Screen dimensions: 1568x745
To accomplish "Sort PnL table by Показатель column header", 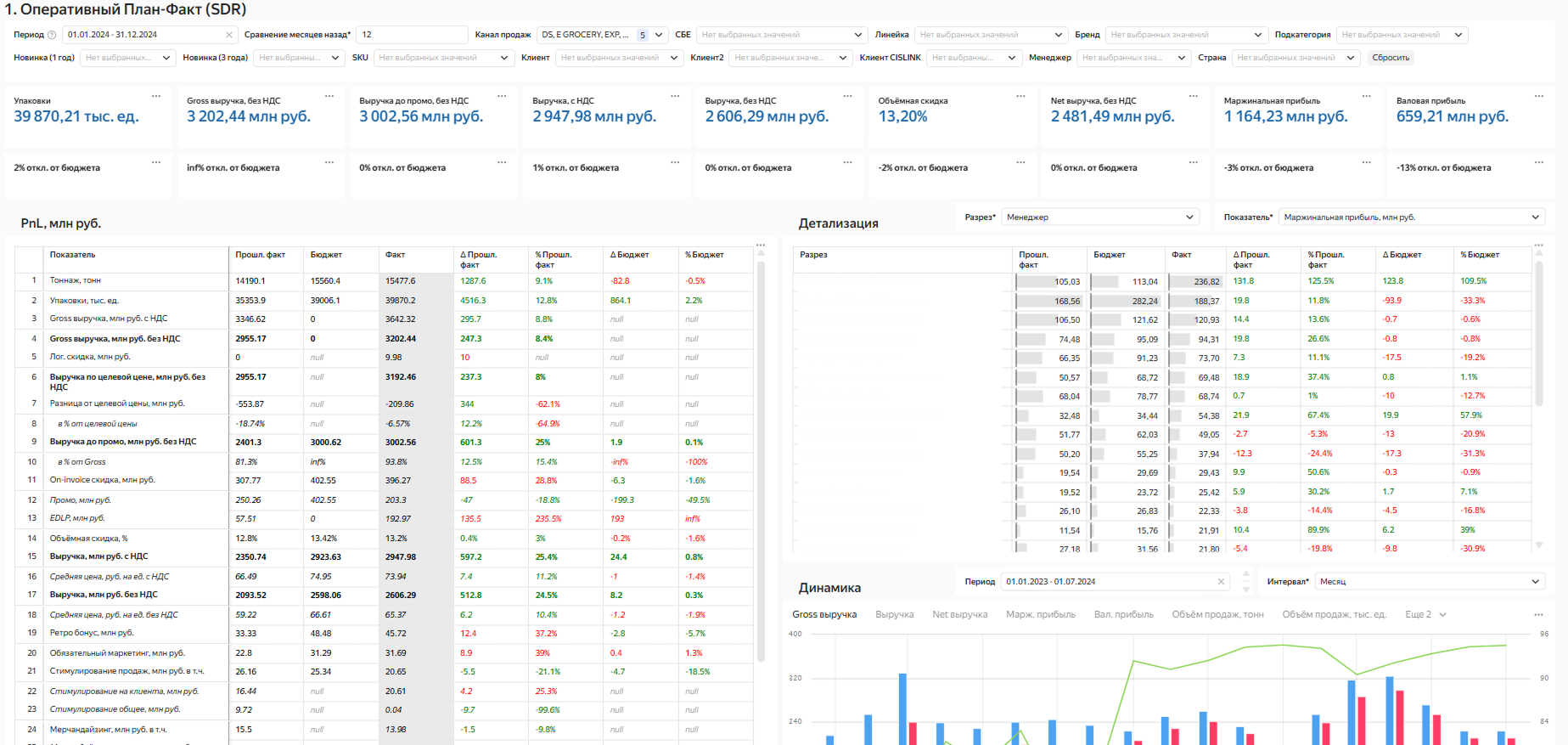I will coord(72,255).
